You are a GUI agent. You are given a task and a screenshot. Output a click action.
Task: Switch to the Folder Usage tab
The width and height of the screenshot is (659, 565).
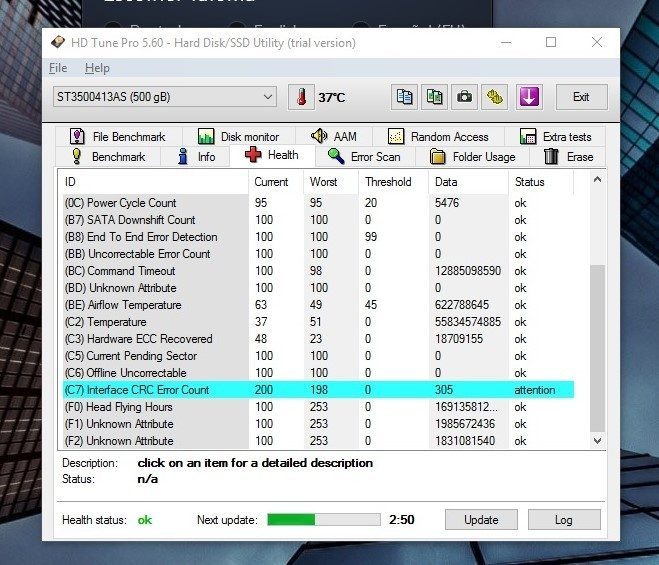click(x=472, y=156)
